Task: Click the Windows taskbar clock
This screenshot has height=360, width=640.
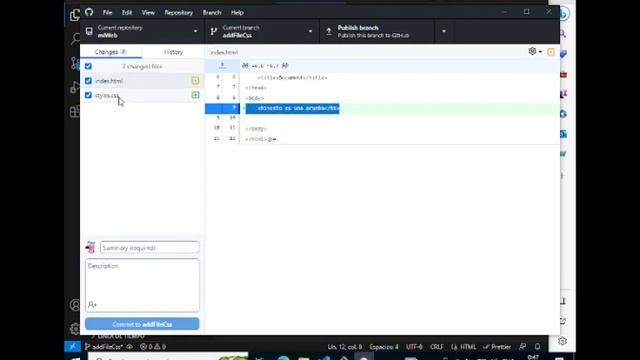Action: [533, 357]
